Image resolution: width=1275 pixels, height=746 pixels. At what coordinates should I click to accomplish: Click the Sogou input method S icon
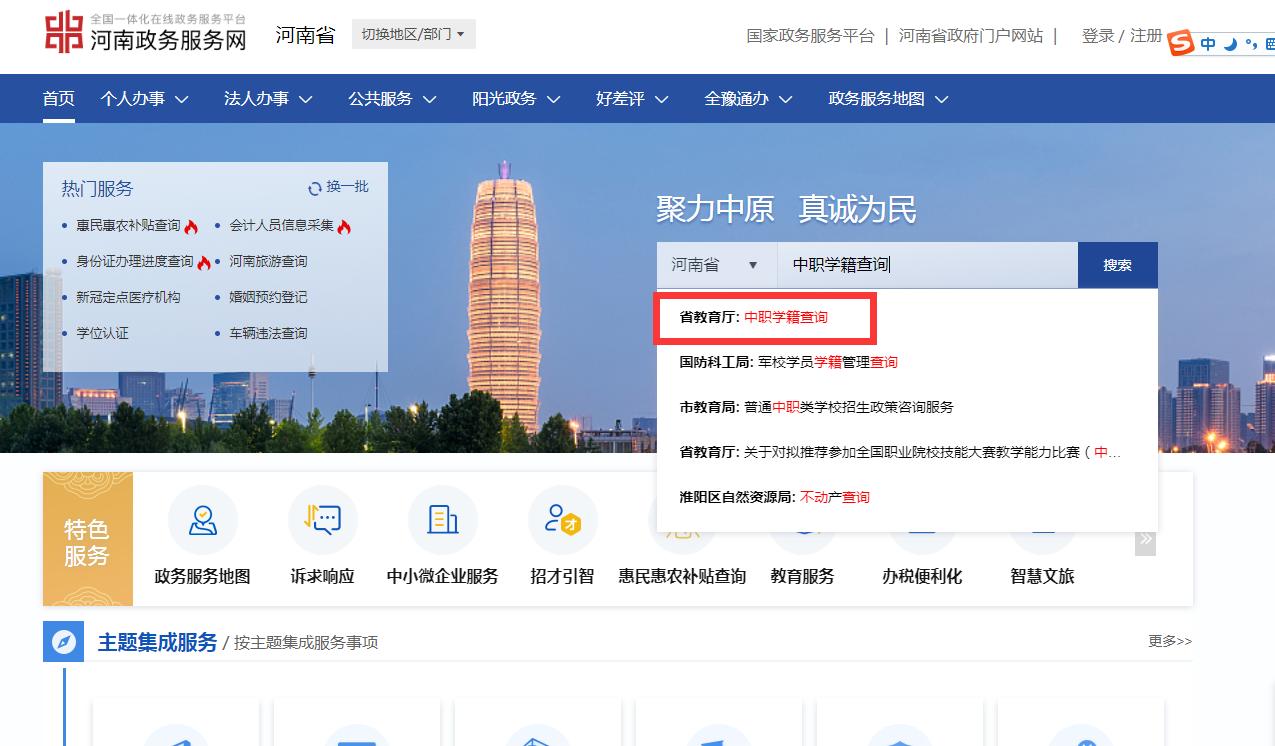[x=1182, y=43]
